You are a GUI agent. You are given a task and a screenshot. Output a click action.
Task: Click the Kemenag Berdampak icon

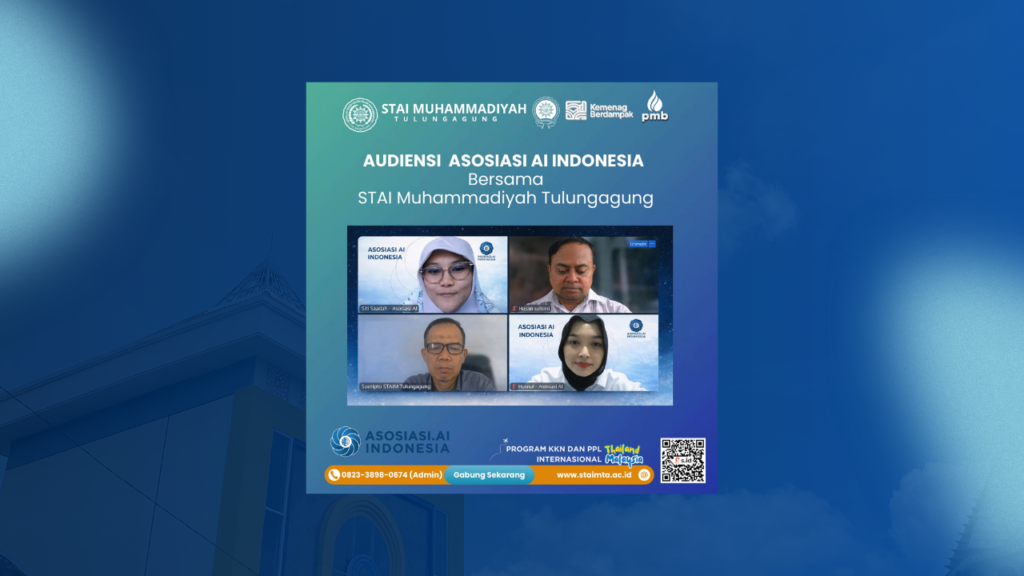[578, 108]
